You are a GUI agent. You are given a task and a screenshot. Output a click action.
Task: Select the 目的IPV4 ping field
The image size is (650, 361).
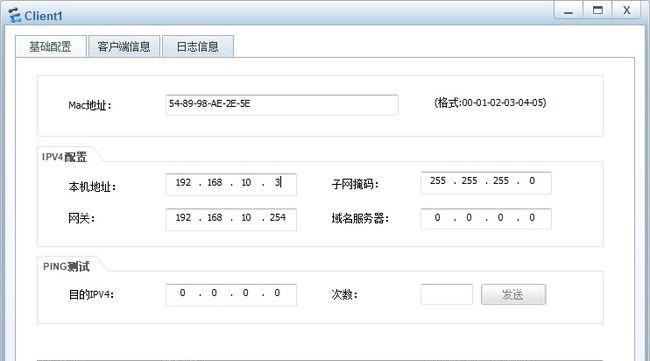point(231,295)
